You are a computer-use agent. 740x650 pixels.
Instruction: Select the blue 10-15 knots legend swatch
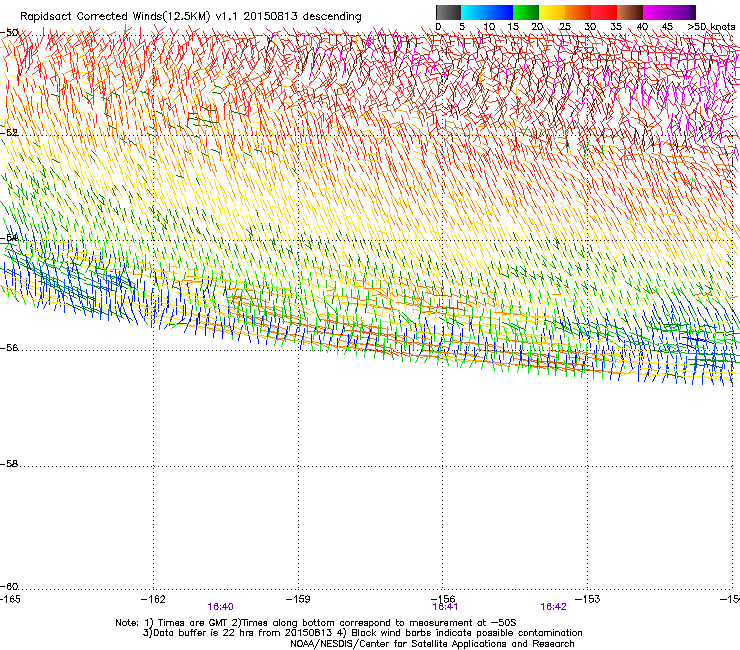[500, 12]
